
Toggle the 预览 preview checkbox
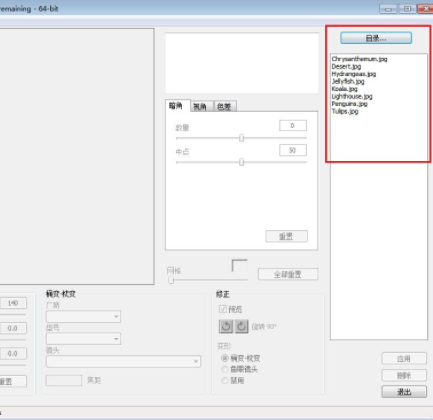[x=223, y=309]
